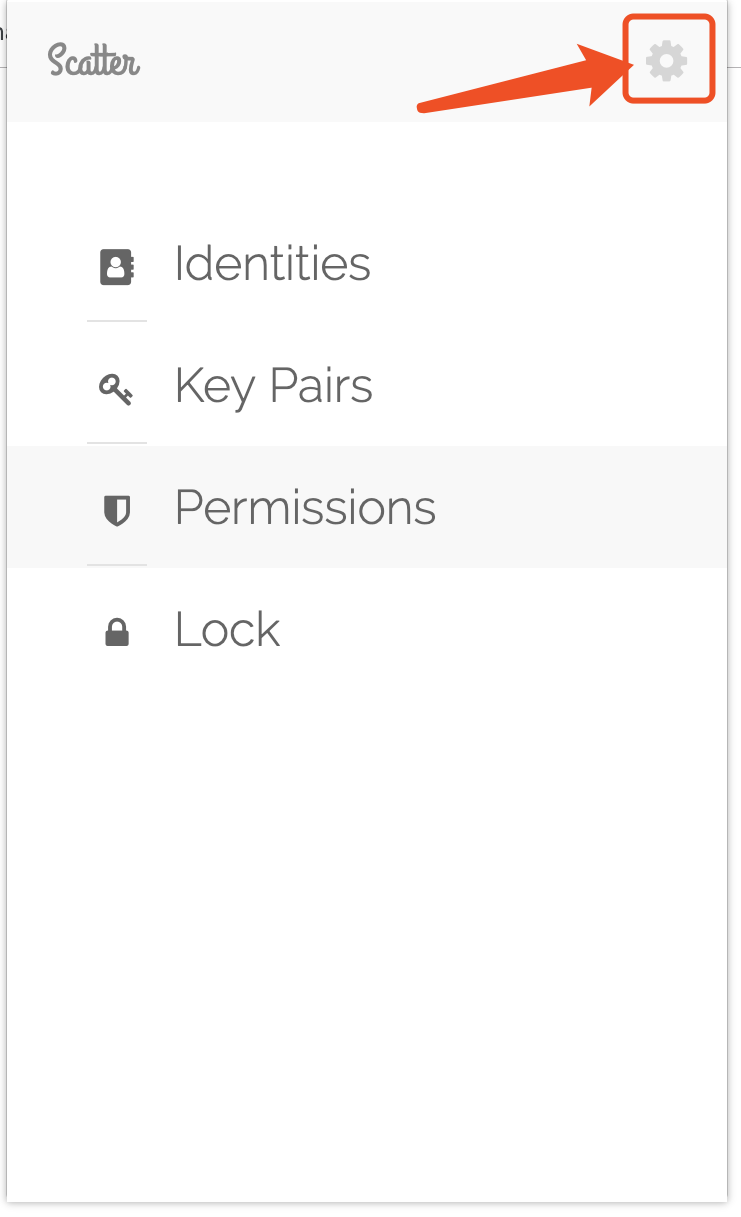Click the Key Pairs text label
Image resolution: width=741 pixels, height=1217 pixels.
(273, 388)
